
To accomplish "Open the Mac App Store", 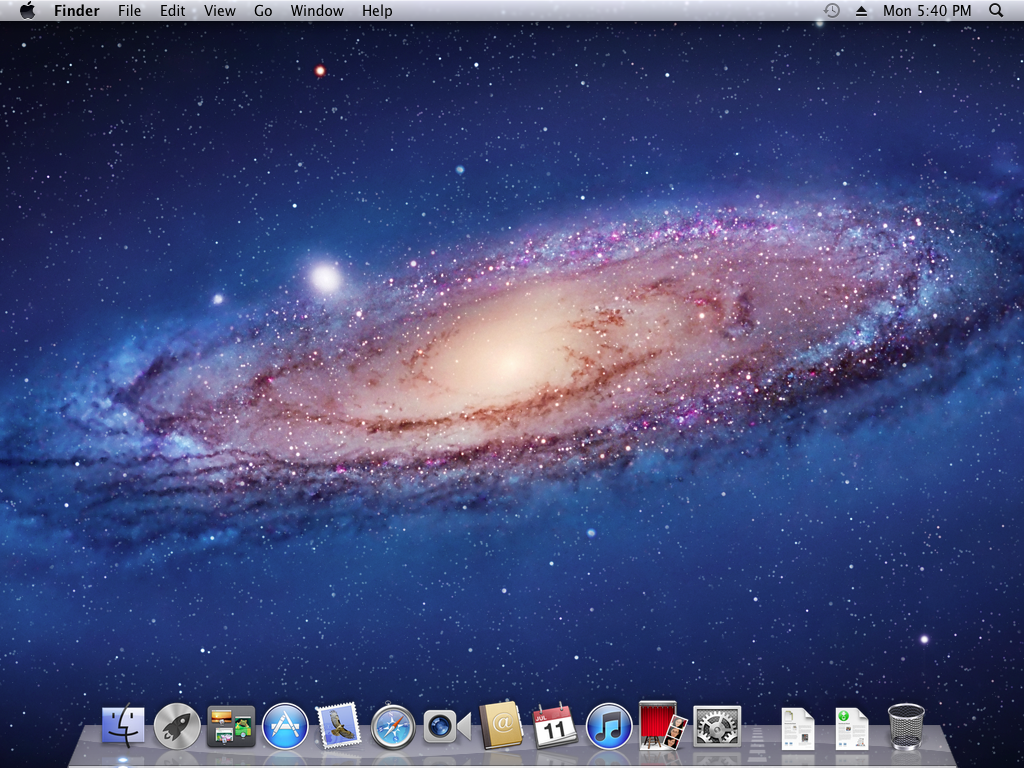I will coord(284,725).
